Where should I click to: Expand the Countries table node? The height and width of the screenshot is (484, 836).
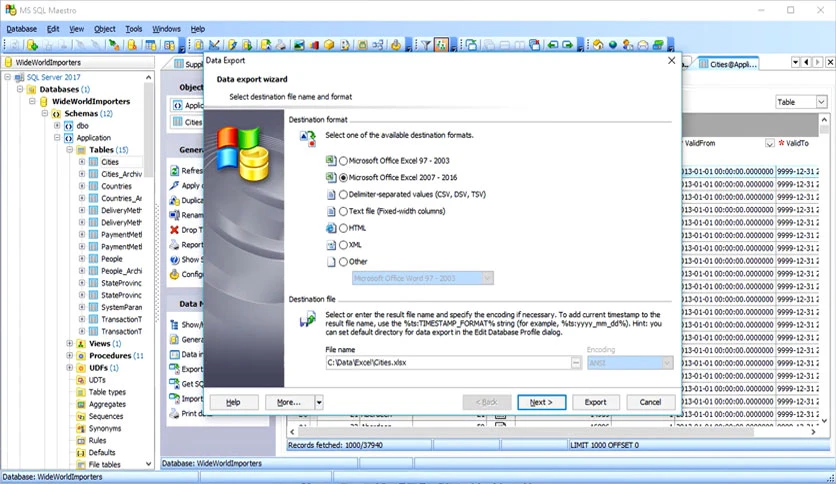pos(82,186)
